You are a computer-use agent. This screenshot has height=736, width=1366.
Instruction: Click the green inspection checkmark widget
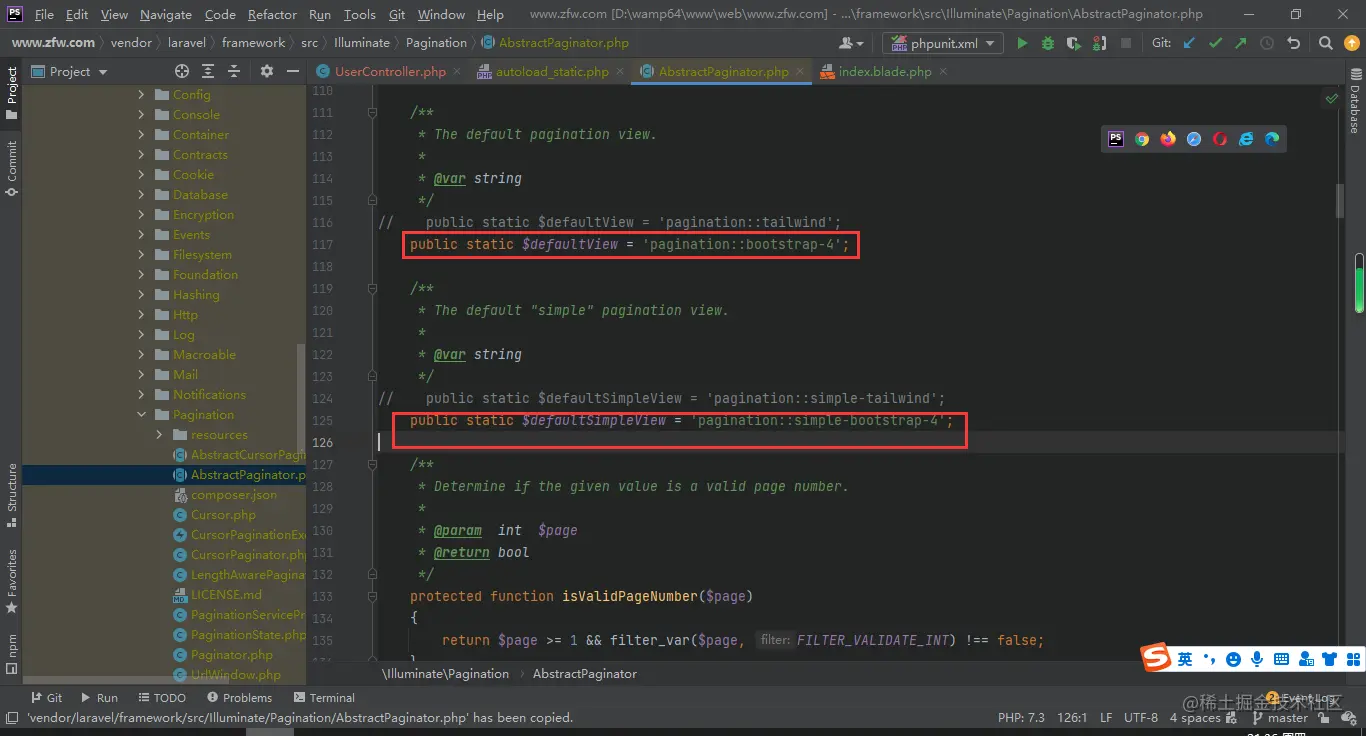point(1332,98)
